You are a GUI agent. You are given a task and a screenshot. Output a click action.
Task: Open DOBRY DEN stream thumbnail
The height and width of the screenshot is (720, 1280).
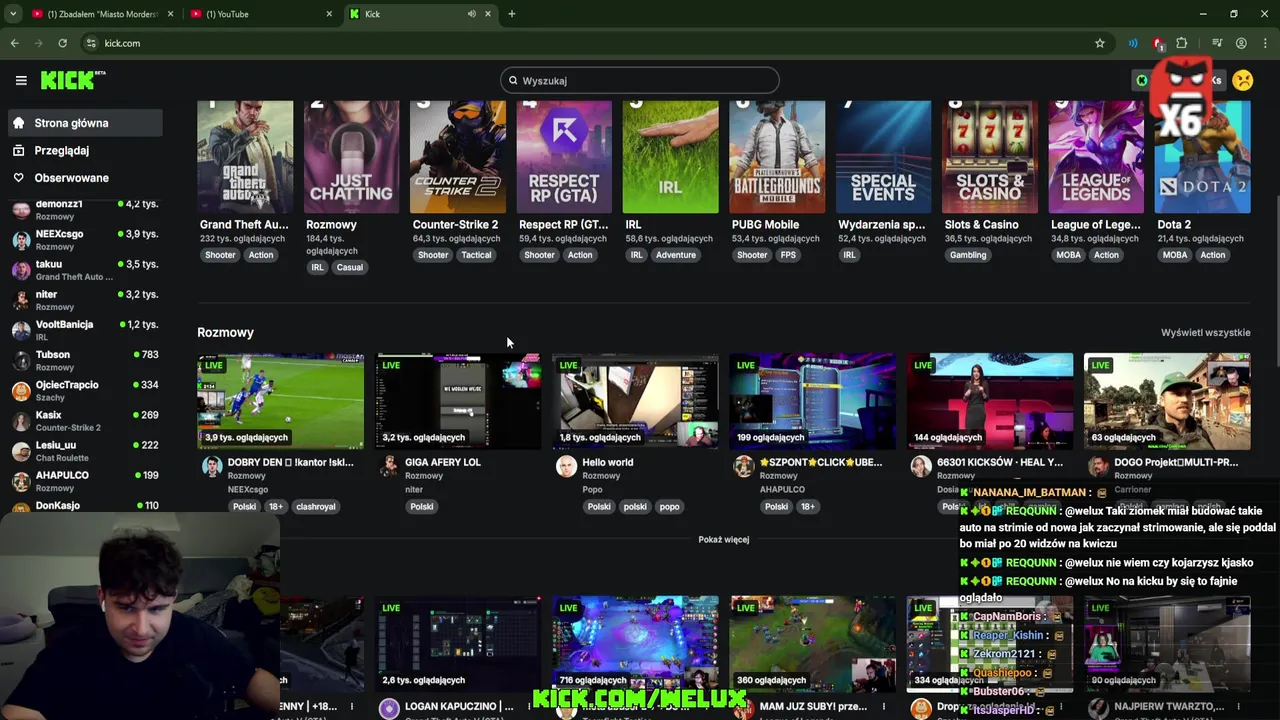[281, 401]
